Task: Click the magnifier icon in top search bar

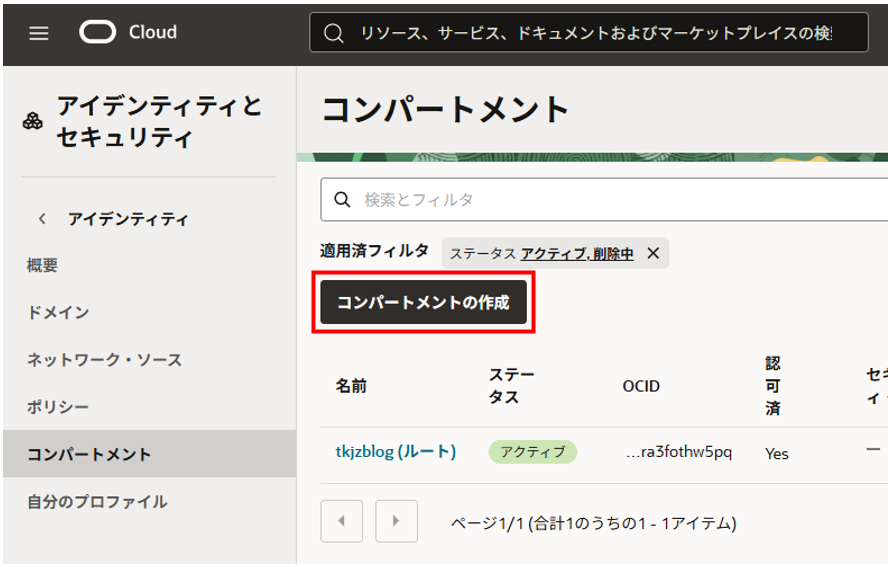Action: (334, 34)
